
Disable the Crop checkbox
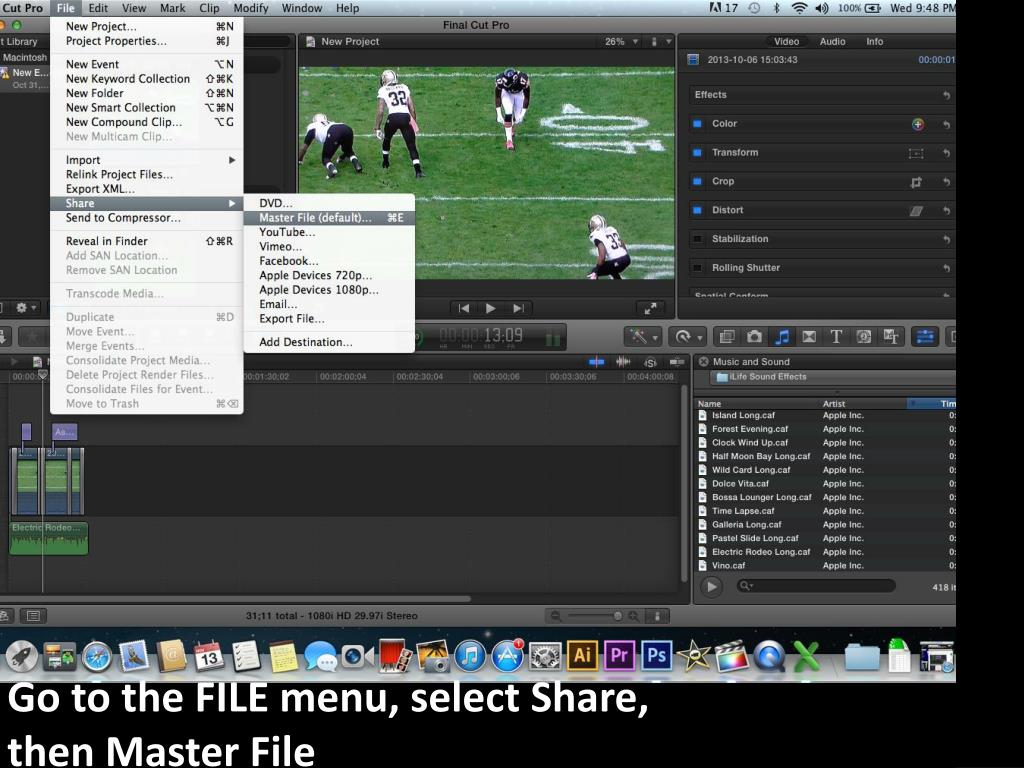pyautogui.click(x=697, y=182)
